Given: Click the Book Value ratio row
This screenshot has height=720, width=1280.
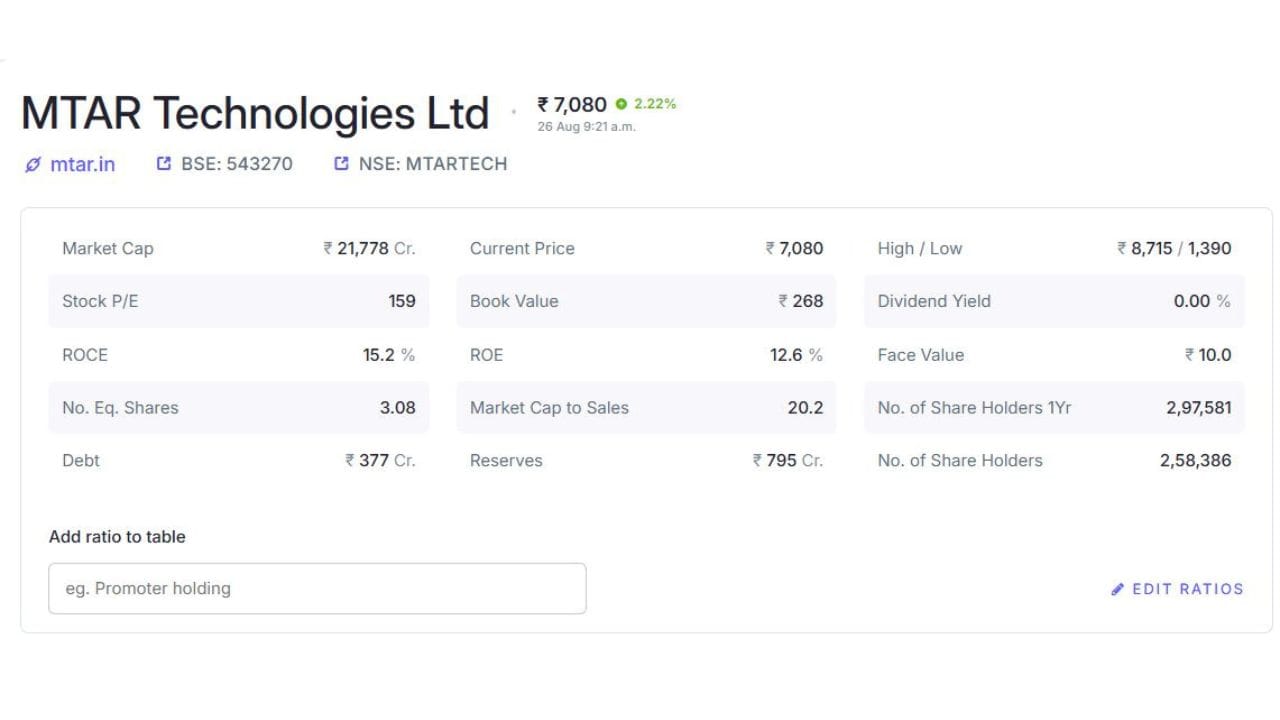Looking at the screenshot, I should click(x=646, y=301).
